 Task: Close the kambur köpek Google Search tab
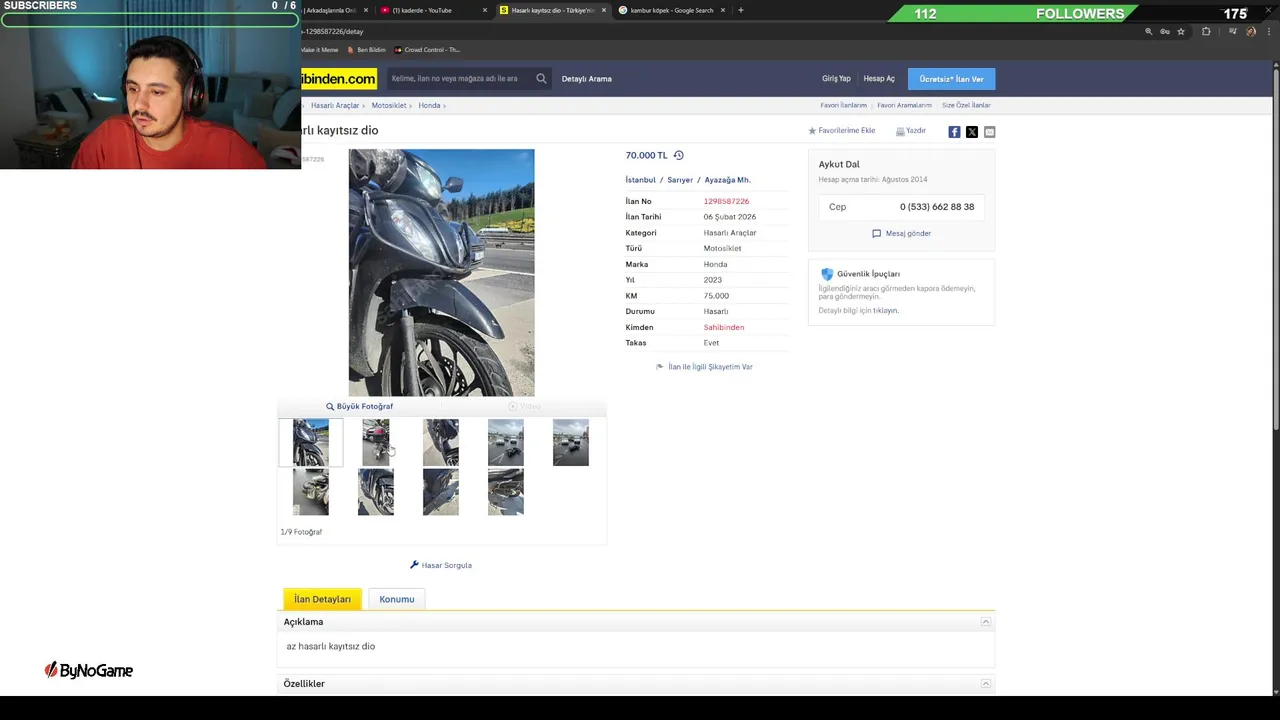(723, 10)
